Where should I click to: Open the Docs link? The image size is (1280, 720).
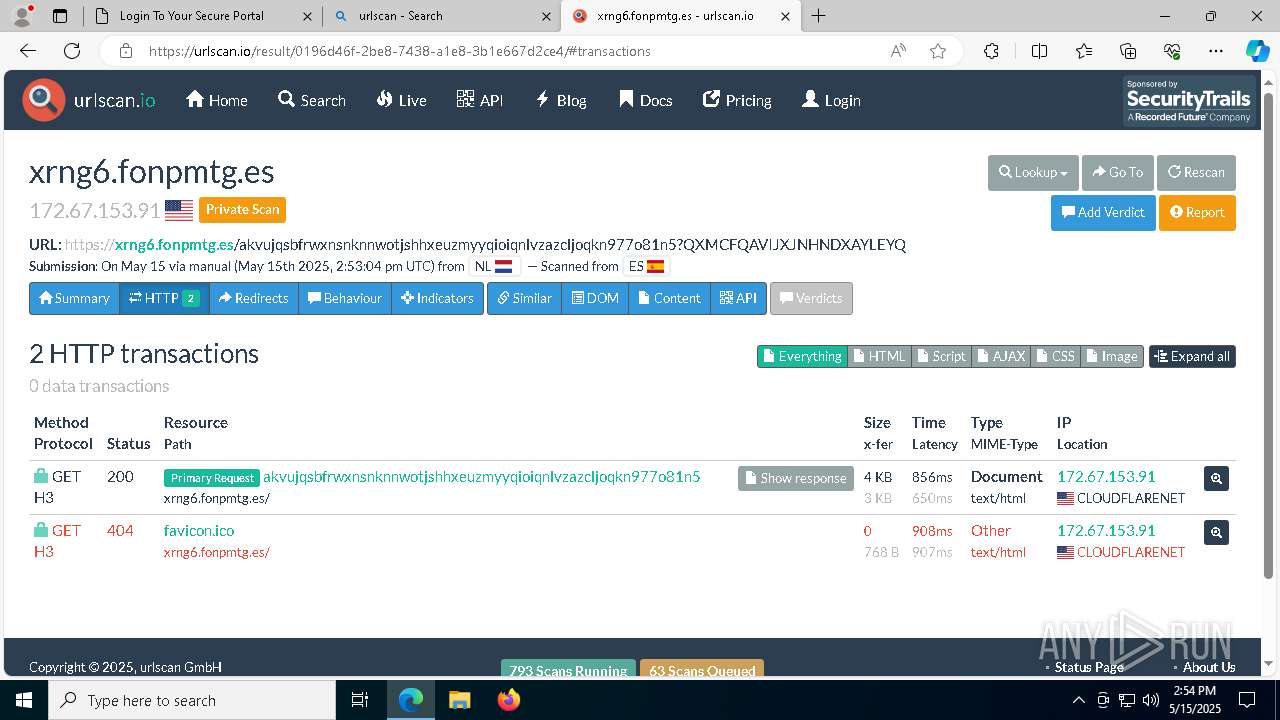[x=646, y=100]
